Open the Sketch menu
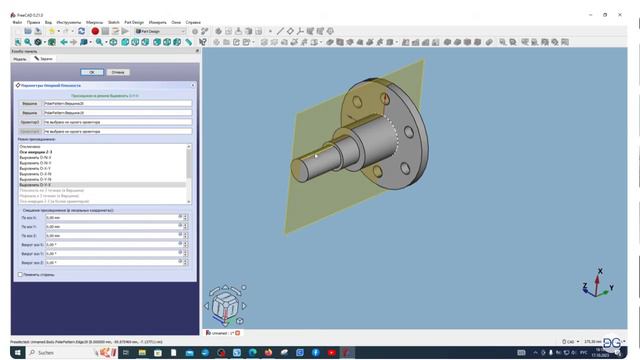 pos(113,22)
